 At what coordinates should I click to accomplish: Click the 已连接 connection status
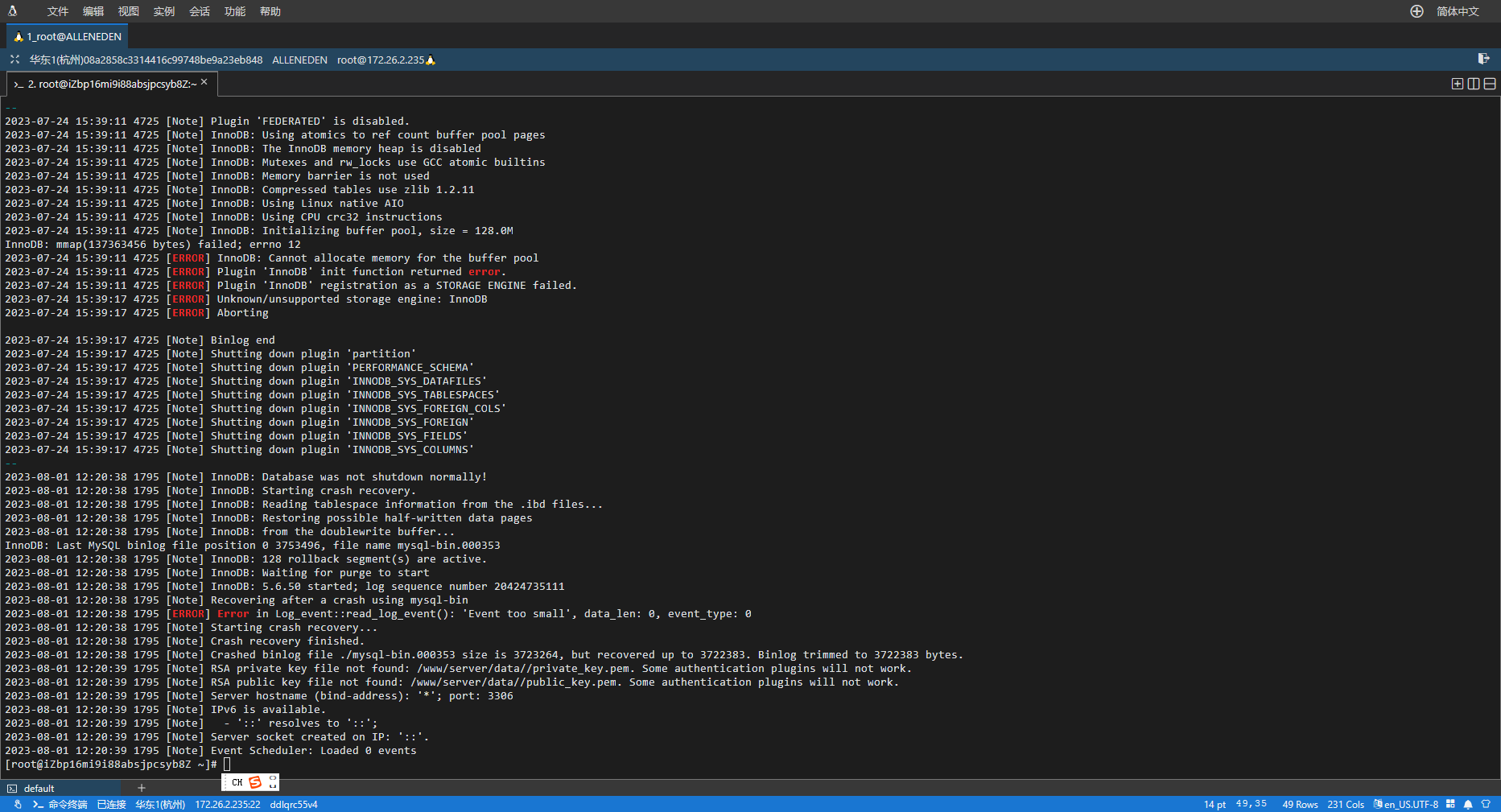click(x=111, y=804)
